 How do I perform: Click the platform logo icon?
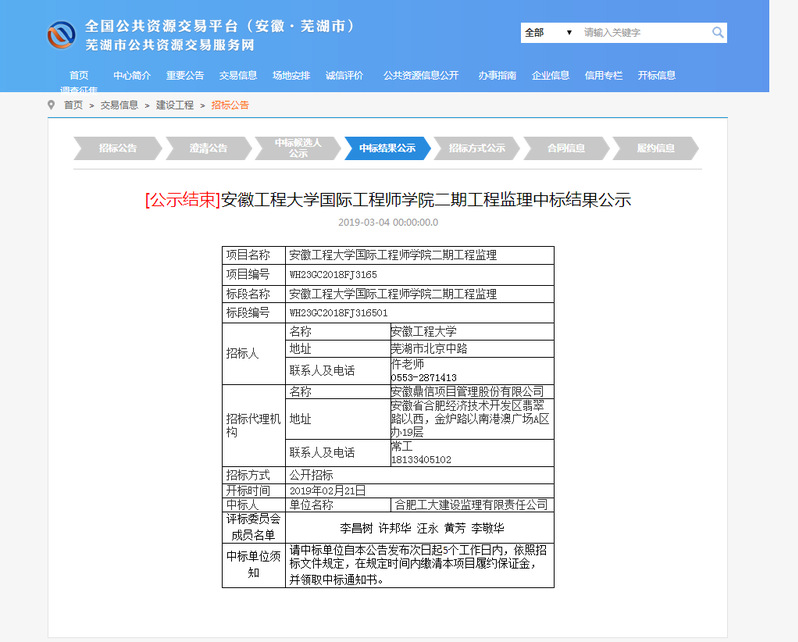(62, 35)
